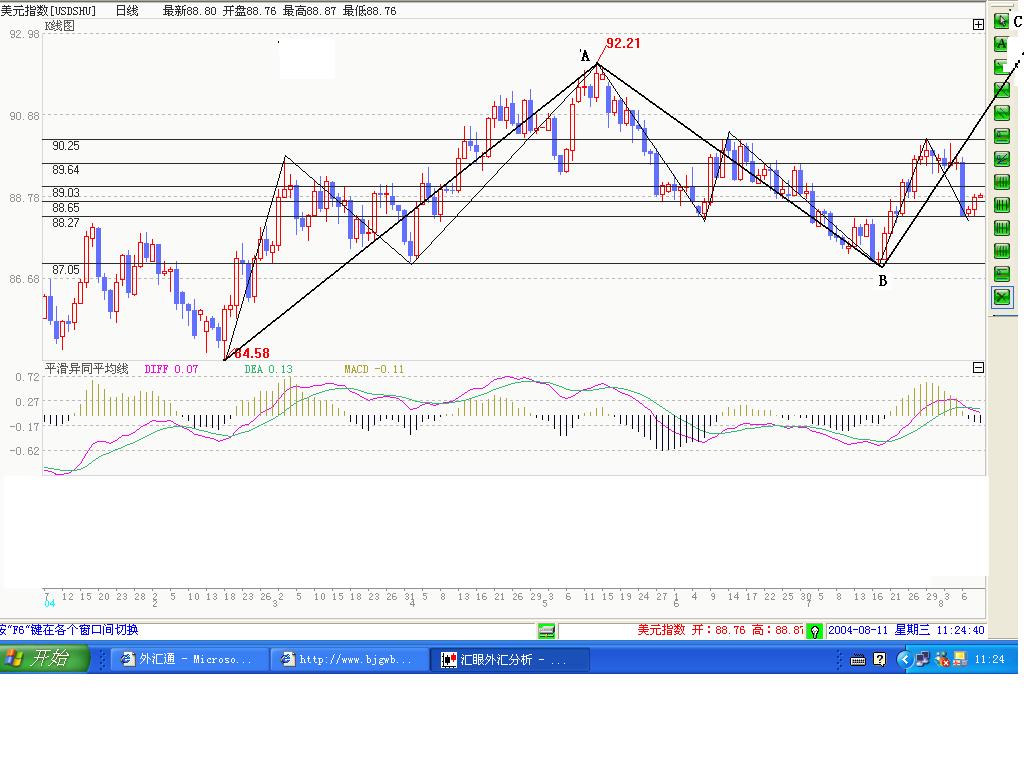Click the K线图 panel label
This screenshot has width=1024, height=768.
point(59,25)
